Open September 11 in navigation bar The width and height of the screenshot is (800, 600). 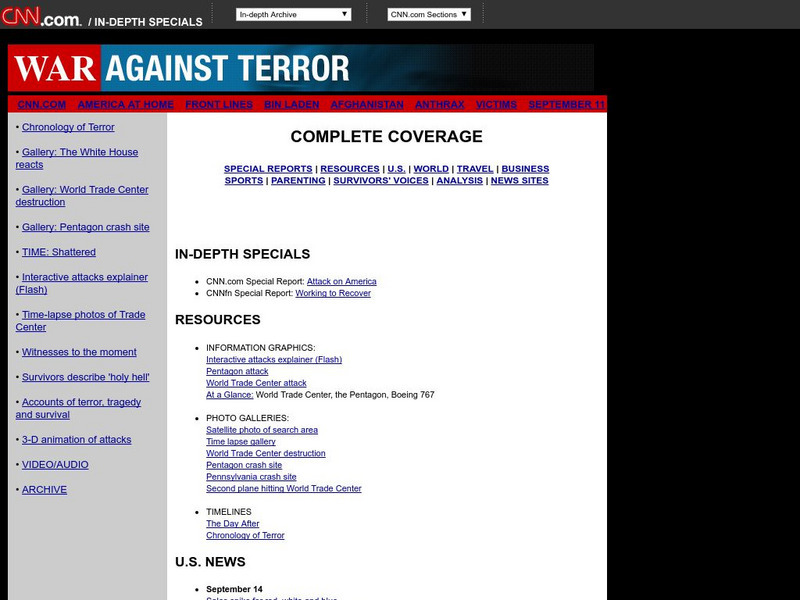pos(566,105)
